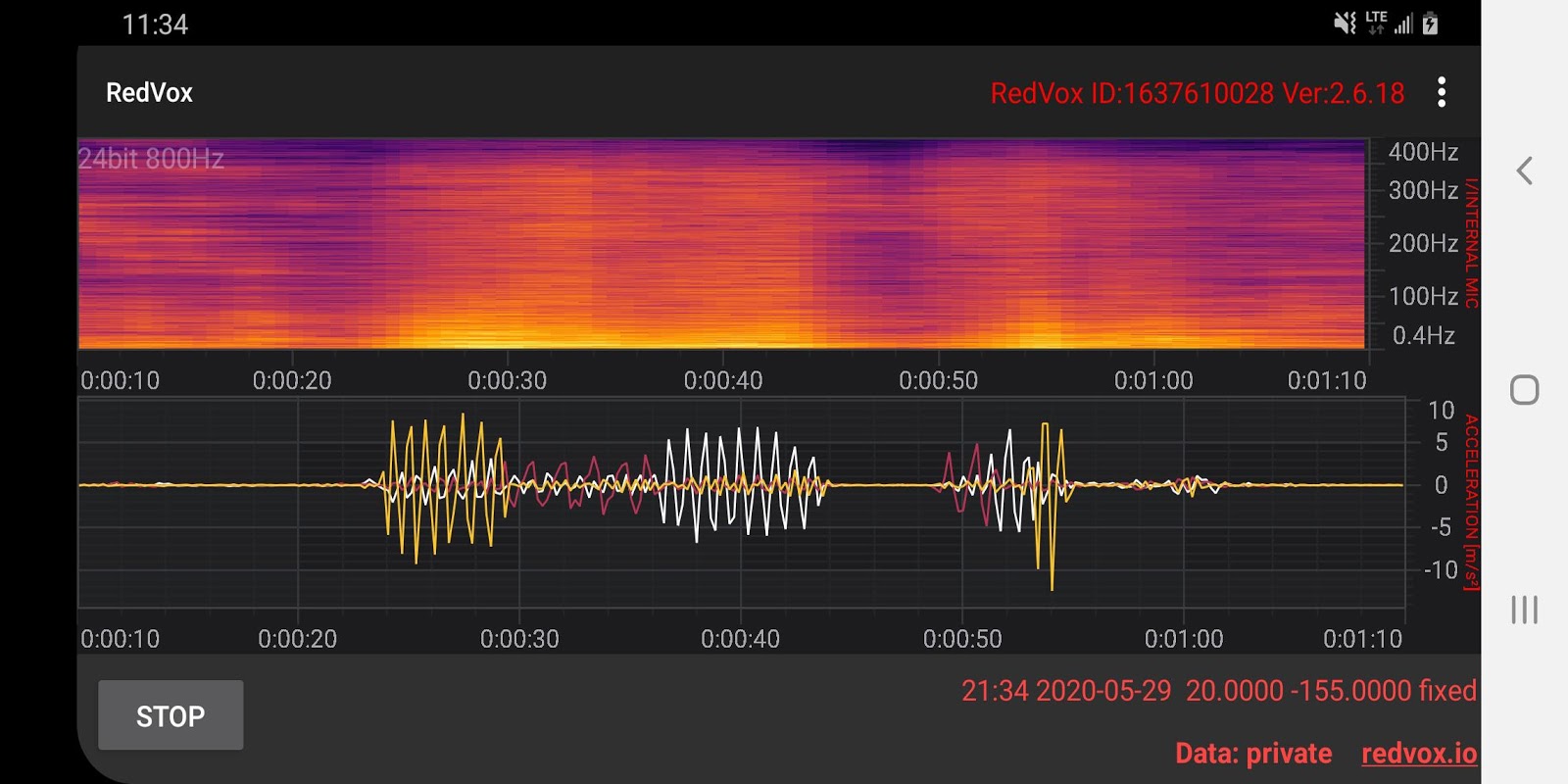Open the three-dot overflow menu
Screen dimensions: 1568x784
[x=1441, y=92]
